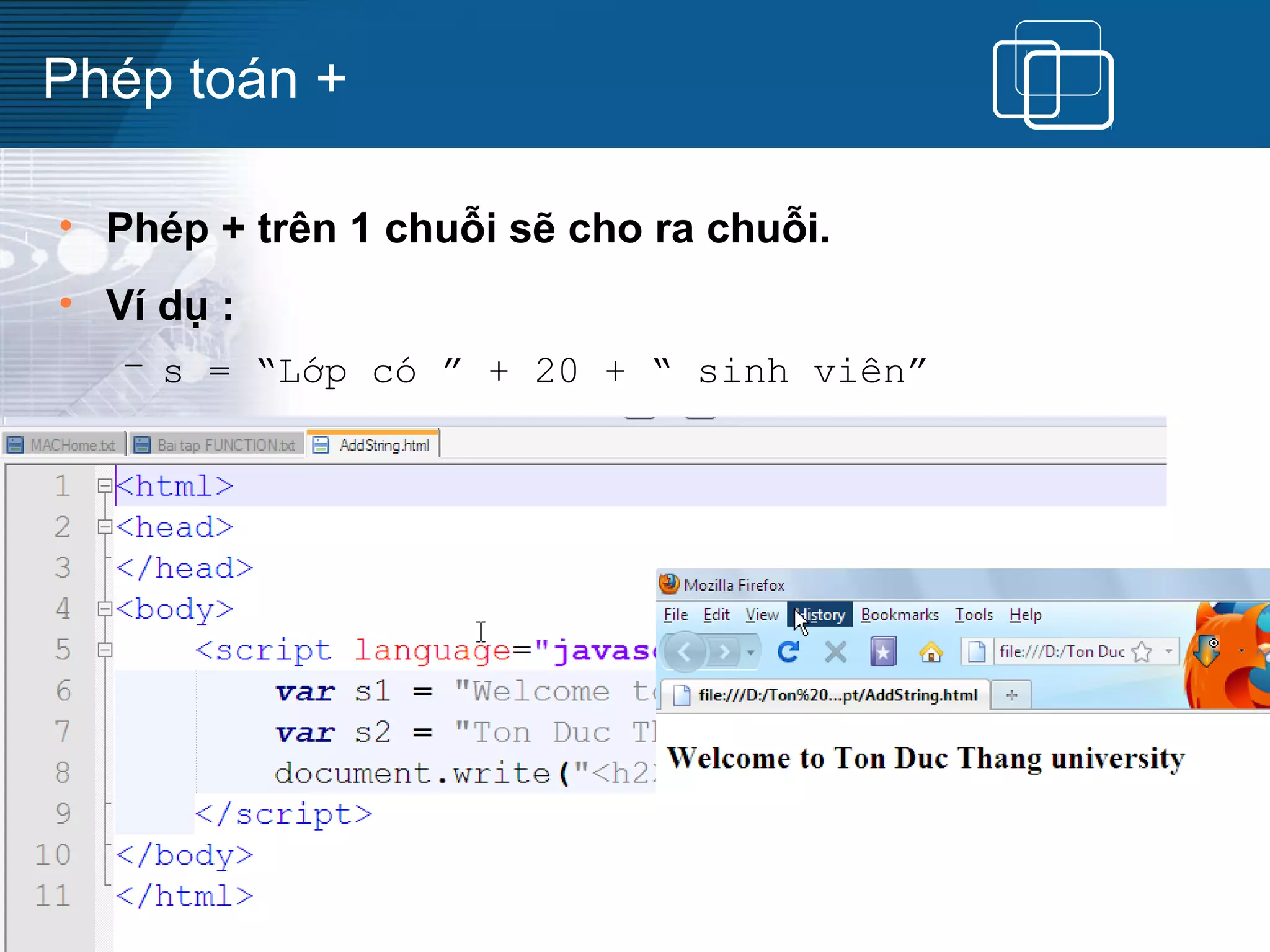Click the bookmarks star toolbar icon
This screenshot has height=952, width=1270.
point(883,652)
